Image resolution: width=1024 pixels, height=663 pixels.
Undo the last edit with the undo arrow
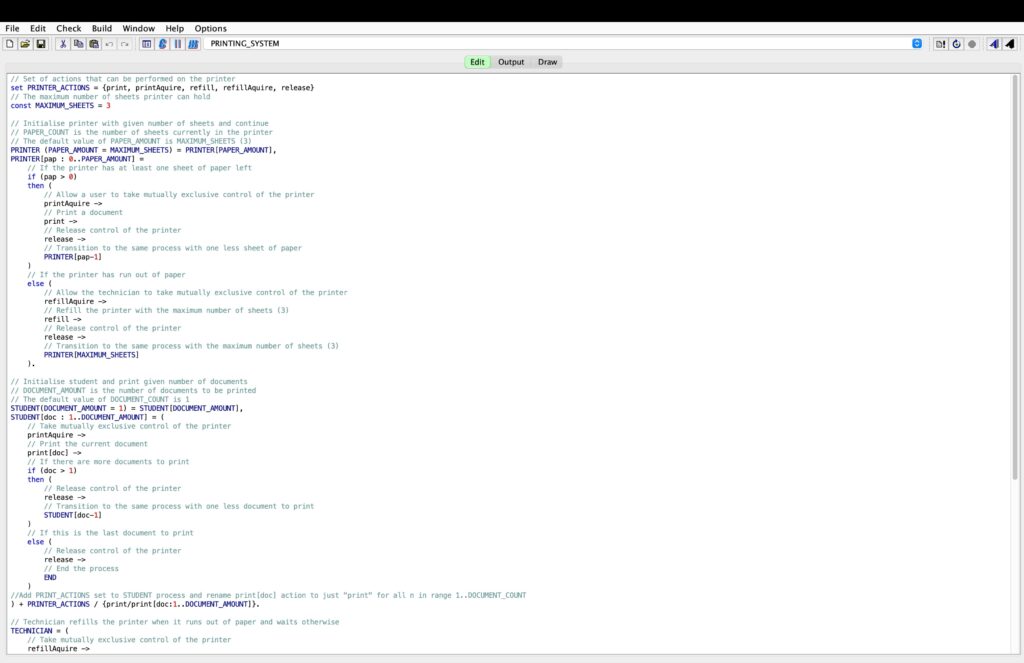[109, 44]
